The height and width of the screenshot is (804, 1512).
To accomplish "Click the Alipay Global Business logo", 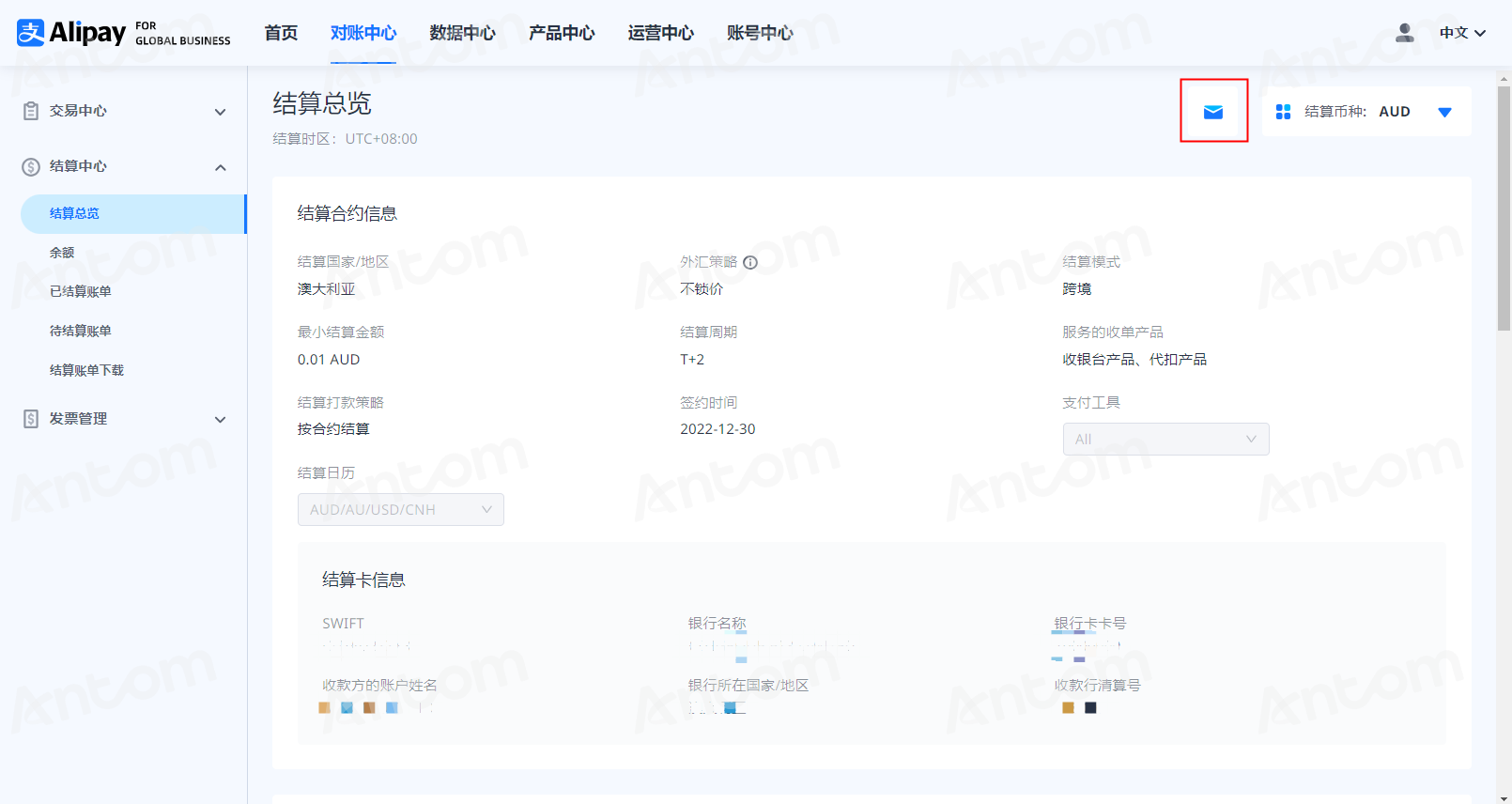I will pos(123,33).
